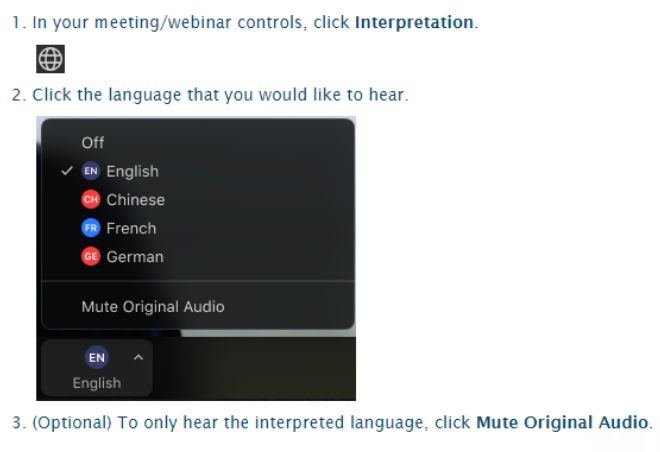Screen dimensions: 660x452
Task: Expand the language list with the up chevron
Action: coord(138,357)
